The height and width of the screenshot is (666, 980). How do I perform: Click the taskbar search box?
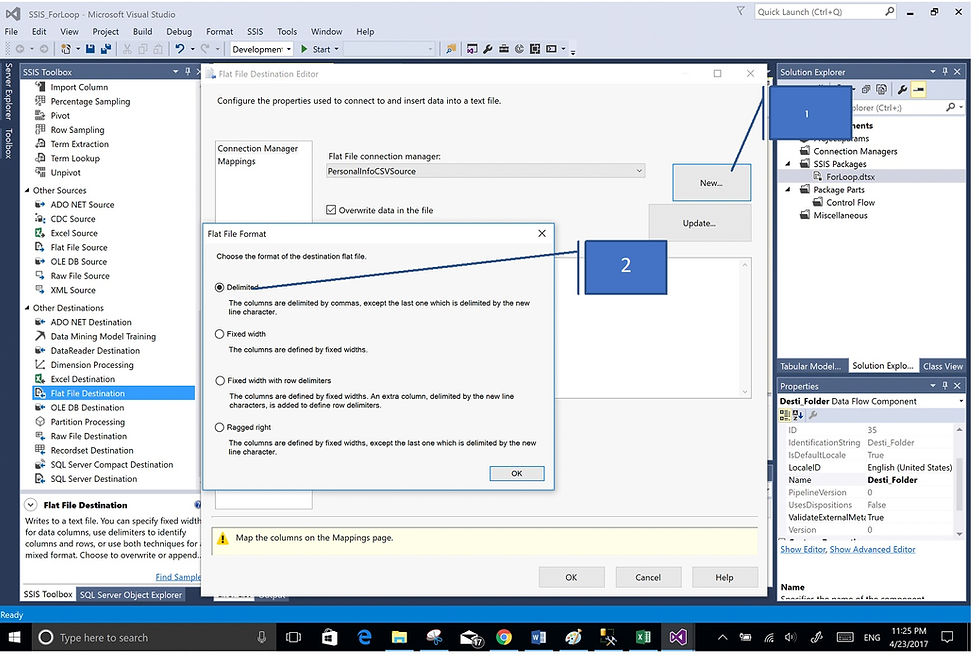click(153, 637)
